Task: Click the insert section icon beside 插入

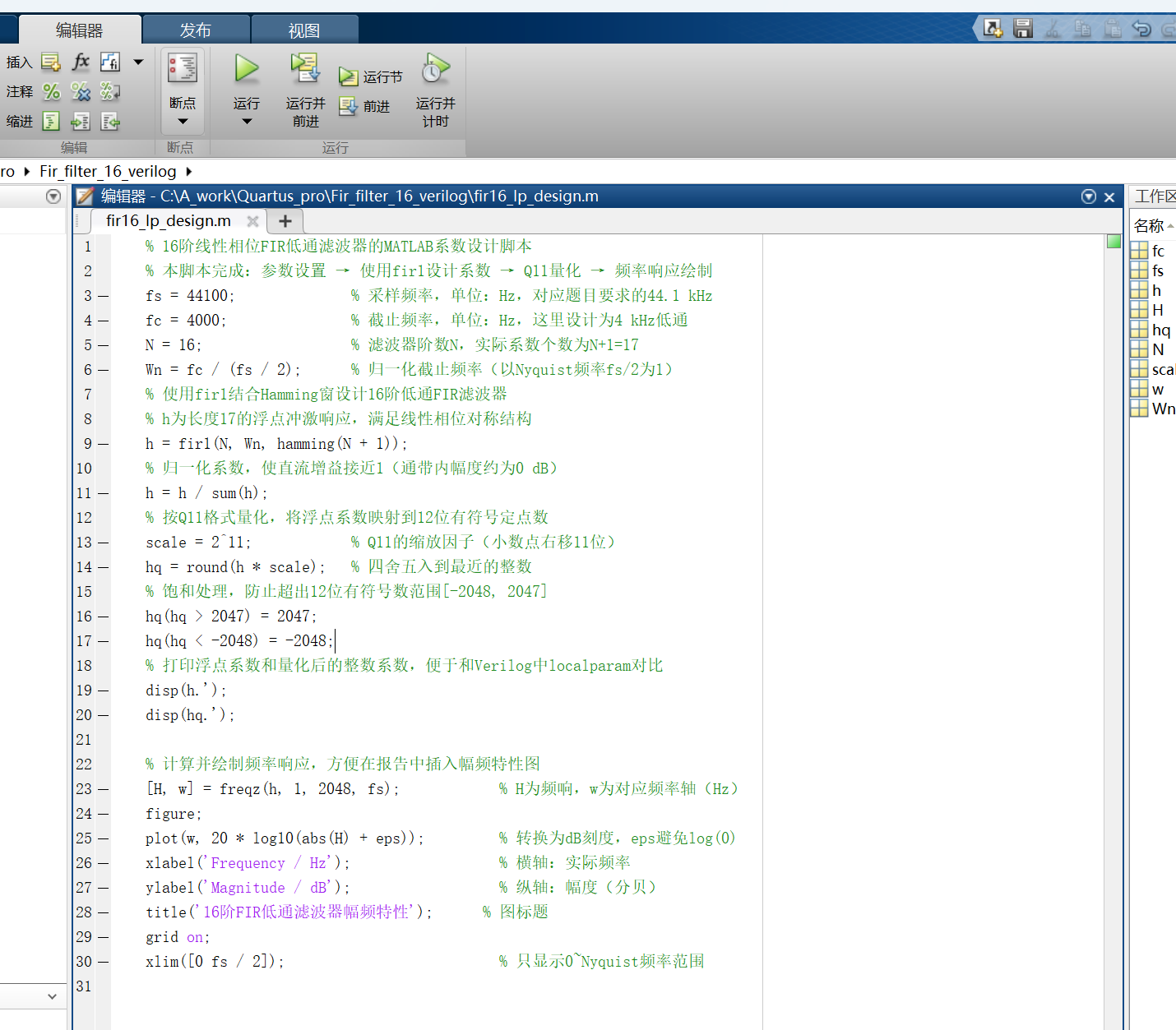Action: [x=51, y=62]
